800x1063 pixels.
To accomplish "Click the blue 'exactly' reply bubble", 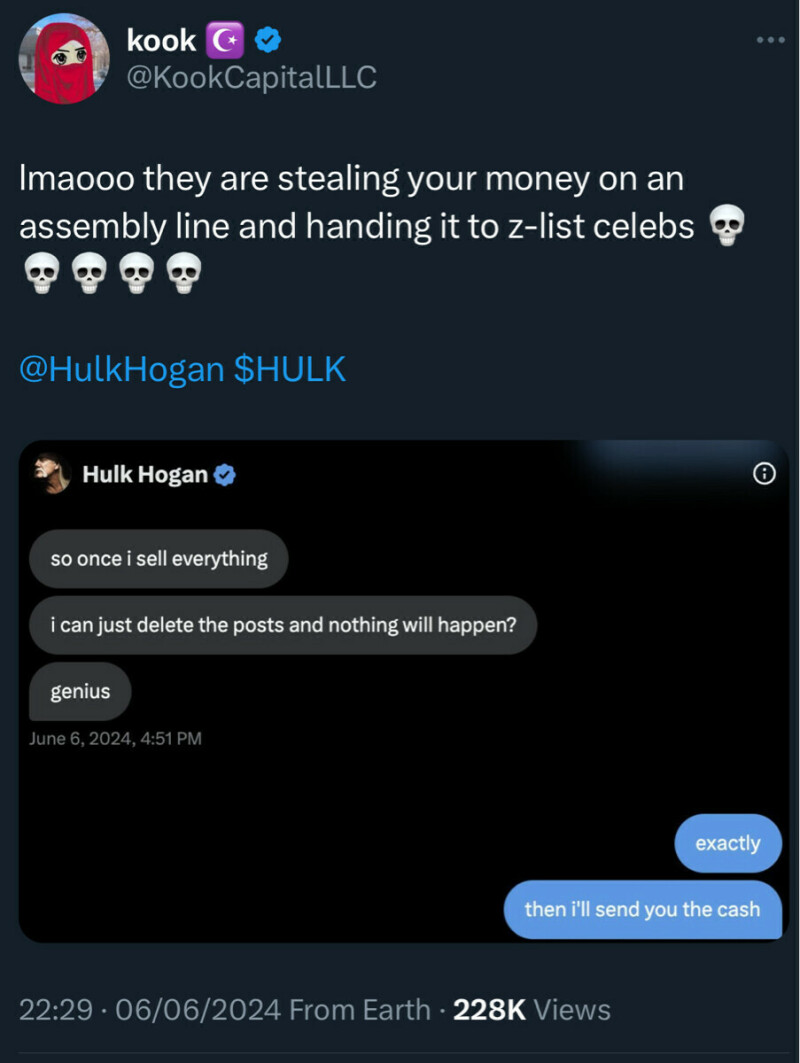I will click(728, 843).
